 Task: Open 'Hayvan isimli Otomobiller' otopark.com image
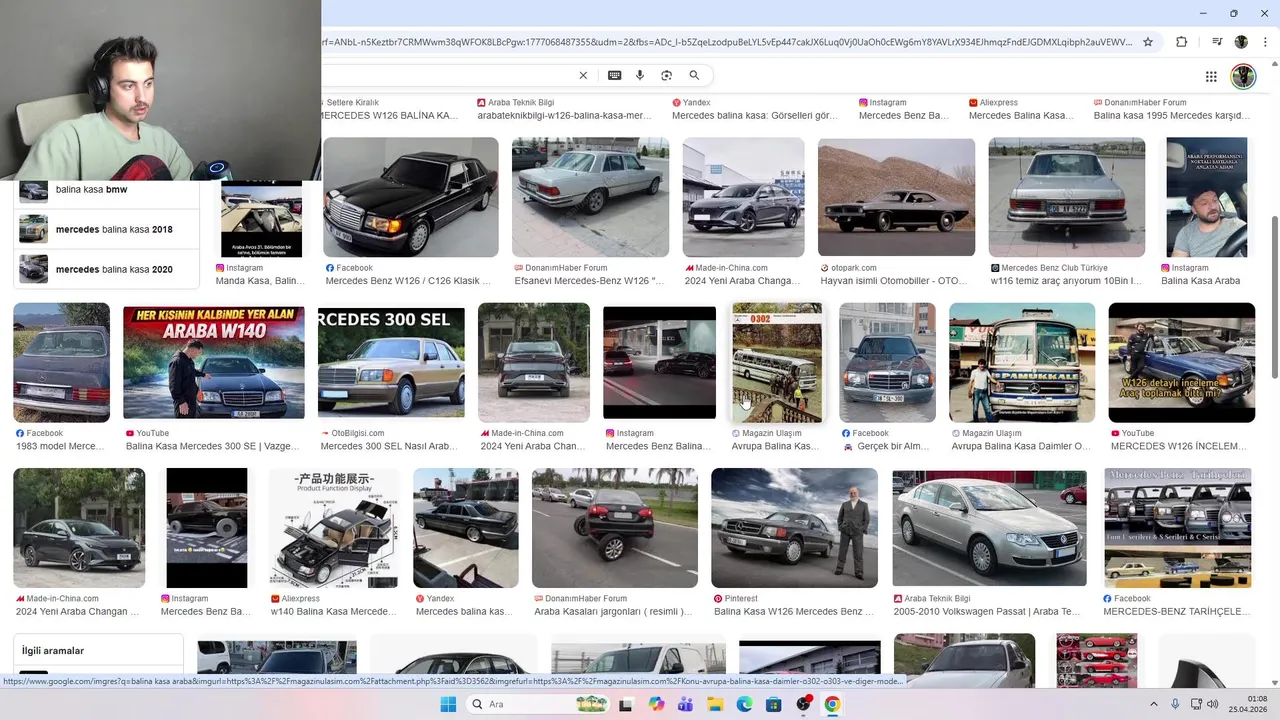click(896, 197)
